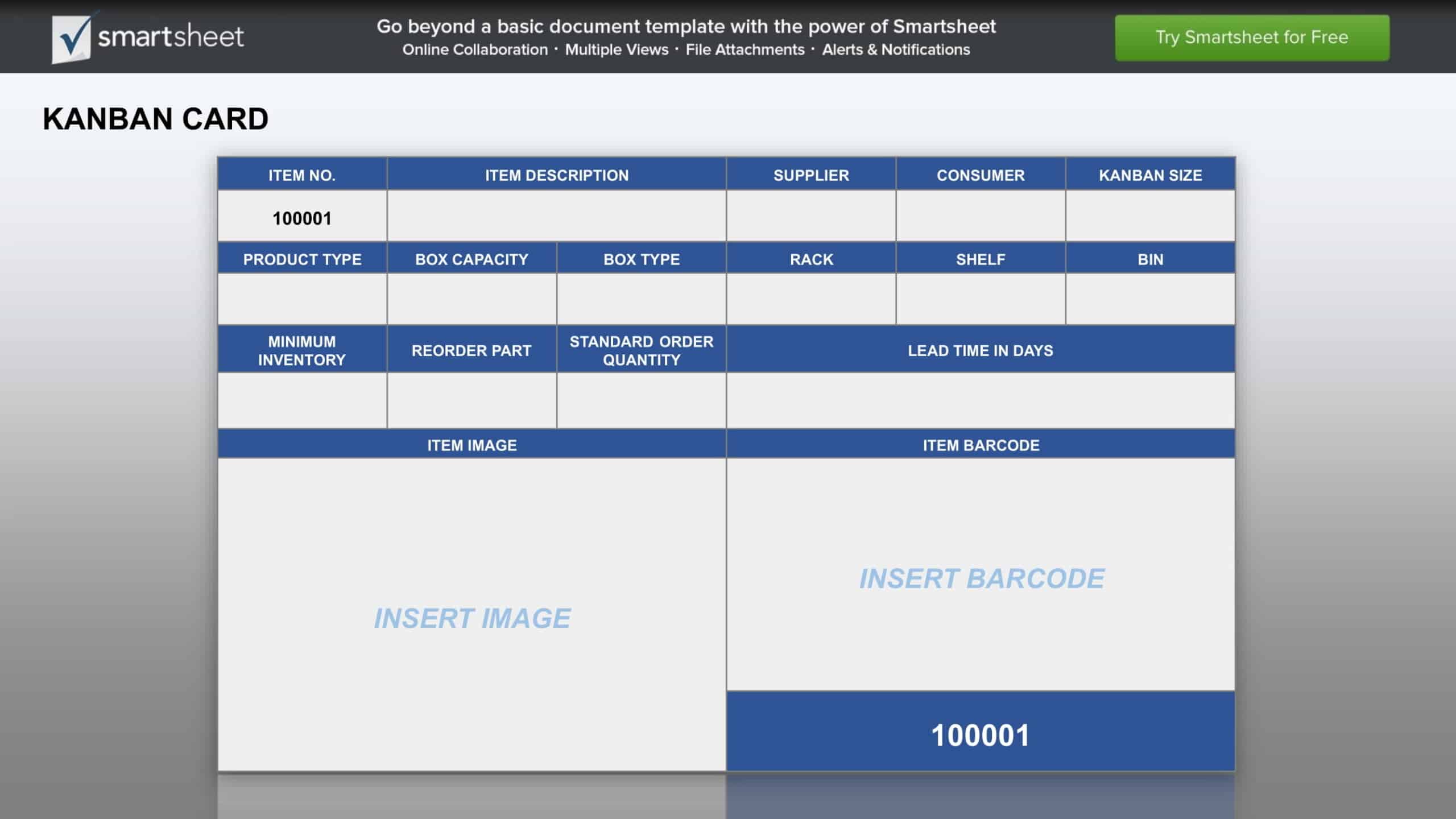Select the empty Bin field
Image resolution: width=1456 pixels, height=819 pixels.
click(1150, 299)
